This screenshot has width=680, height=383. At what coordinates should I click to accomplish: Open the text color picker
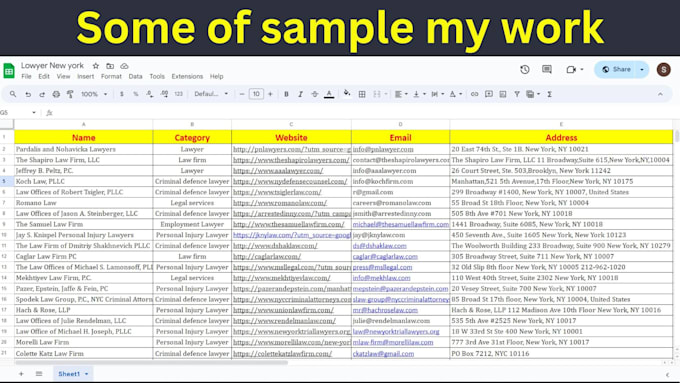[x=329, y=94]
